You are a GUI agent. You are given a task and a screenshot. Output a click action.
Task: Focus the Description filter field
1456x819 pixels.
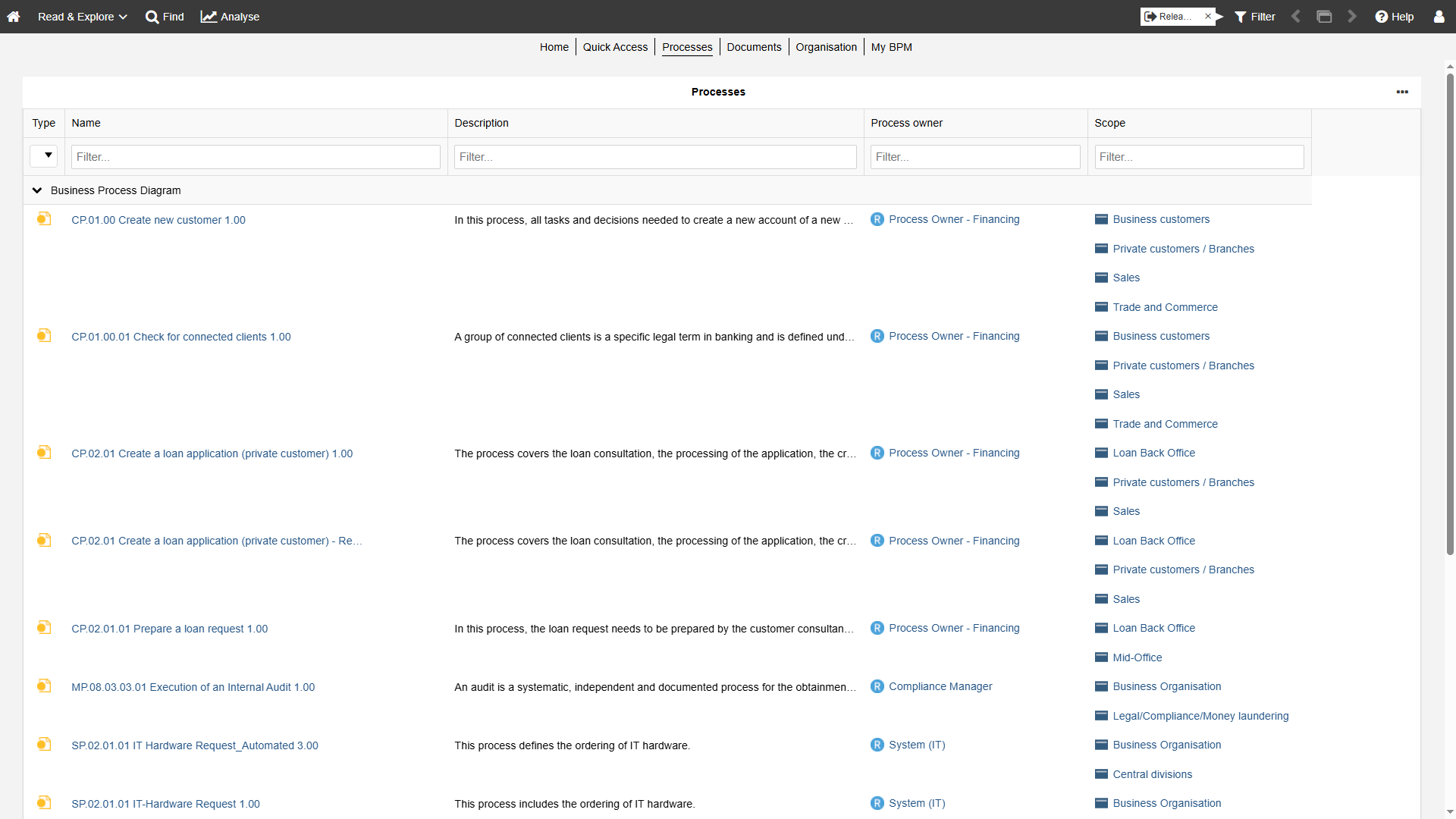tap(655, 157)
